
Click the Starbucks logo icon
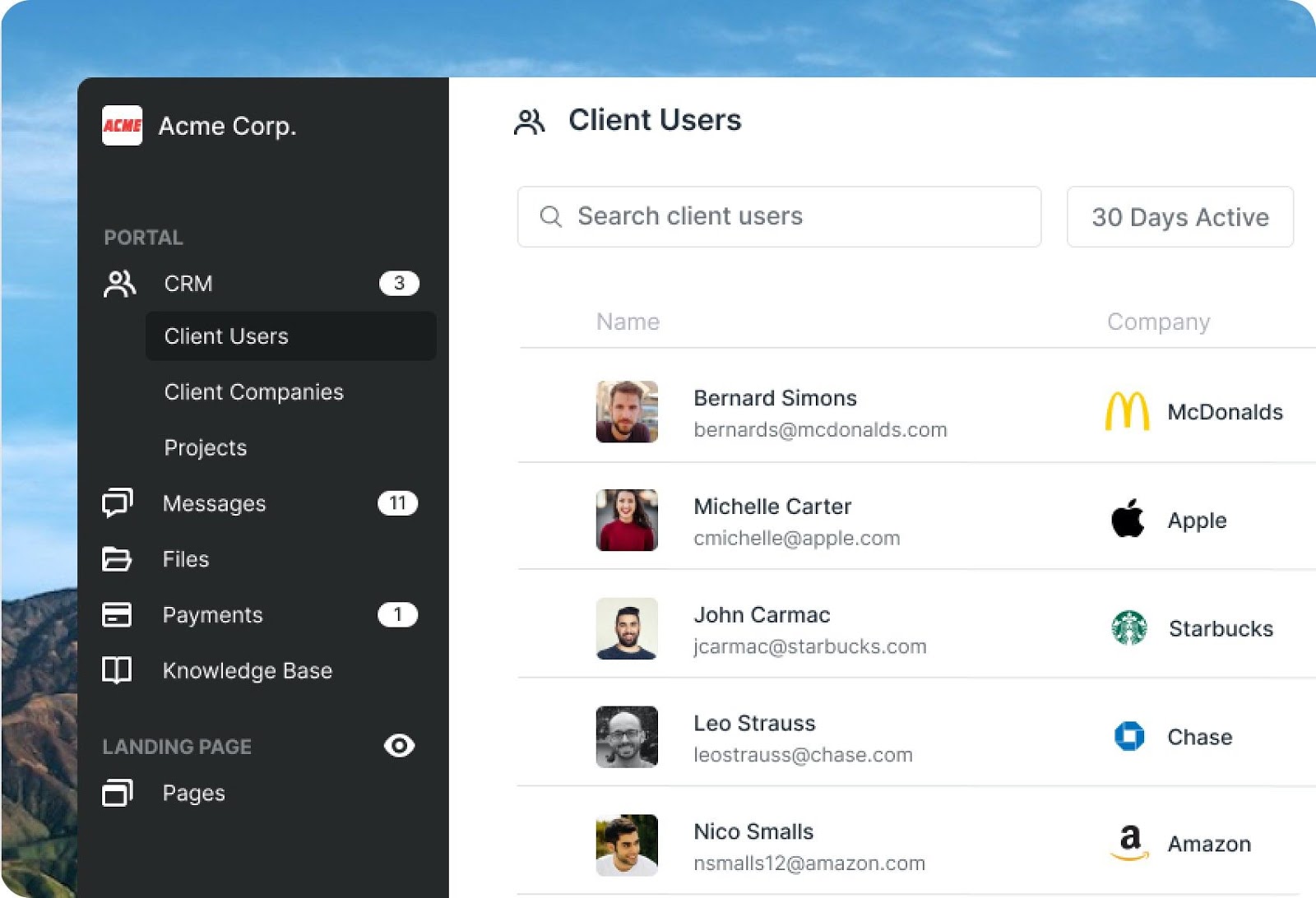pos(1129,628)
